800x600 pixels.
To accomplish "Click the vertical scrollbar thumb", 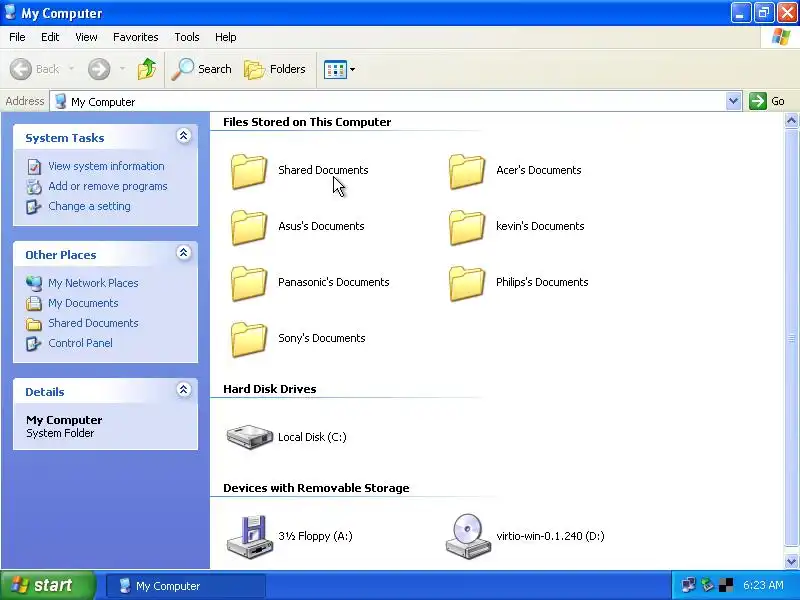I will click(791, 338).
